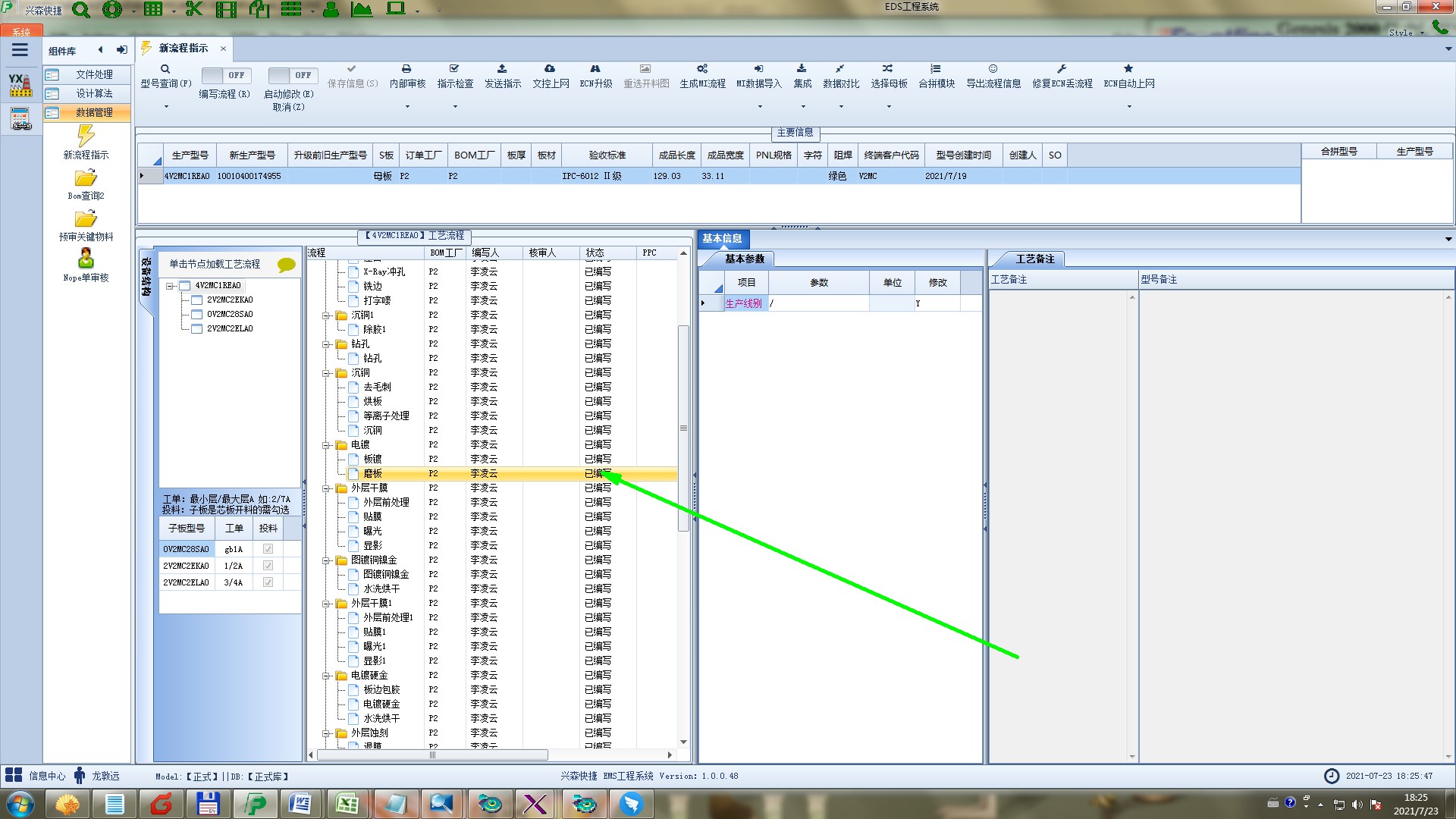Switch to the 工艺备注 tab
Screen dimensions: 1456x819
tap(1034, 259)
